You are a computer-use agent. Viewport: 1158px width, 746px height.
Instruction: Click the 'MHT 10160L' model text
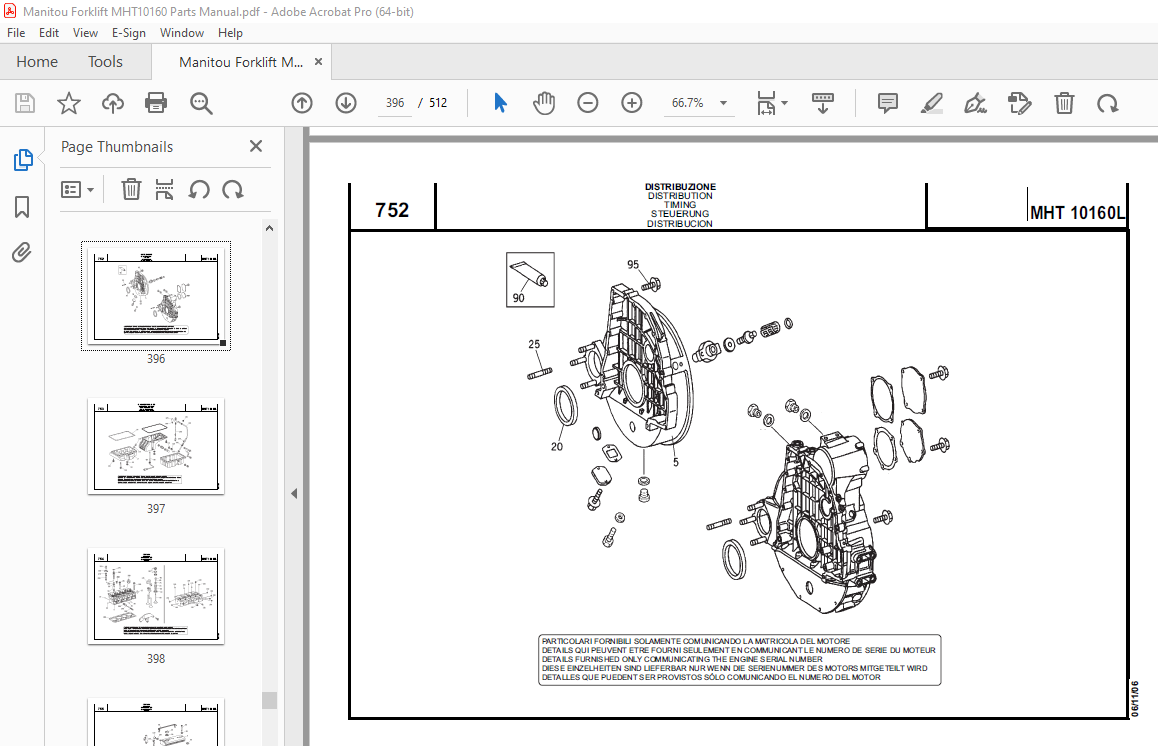tap(1077, 213)
